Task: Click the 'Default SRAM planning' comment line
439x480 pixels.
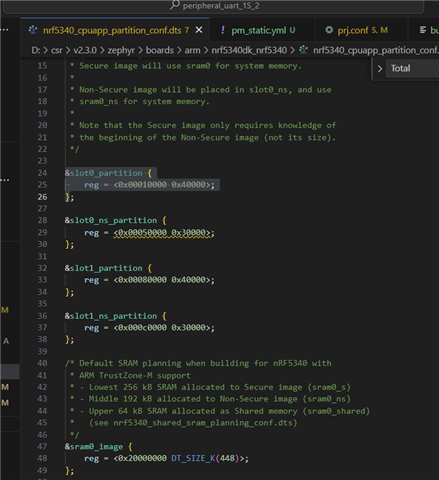Action: click(x=198, y=363)
